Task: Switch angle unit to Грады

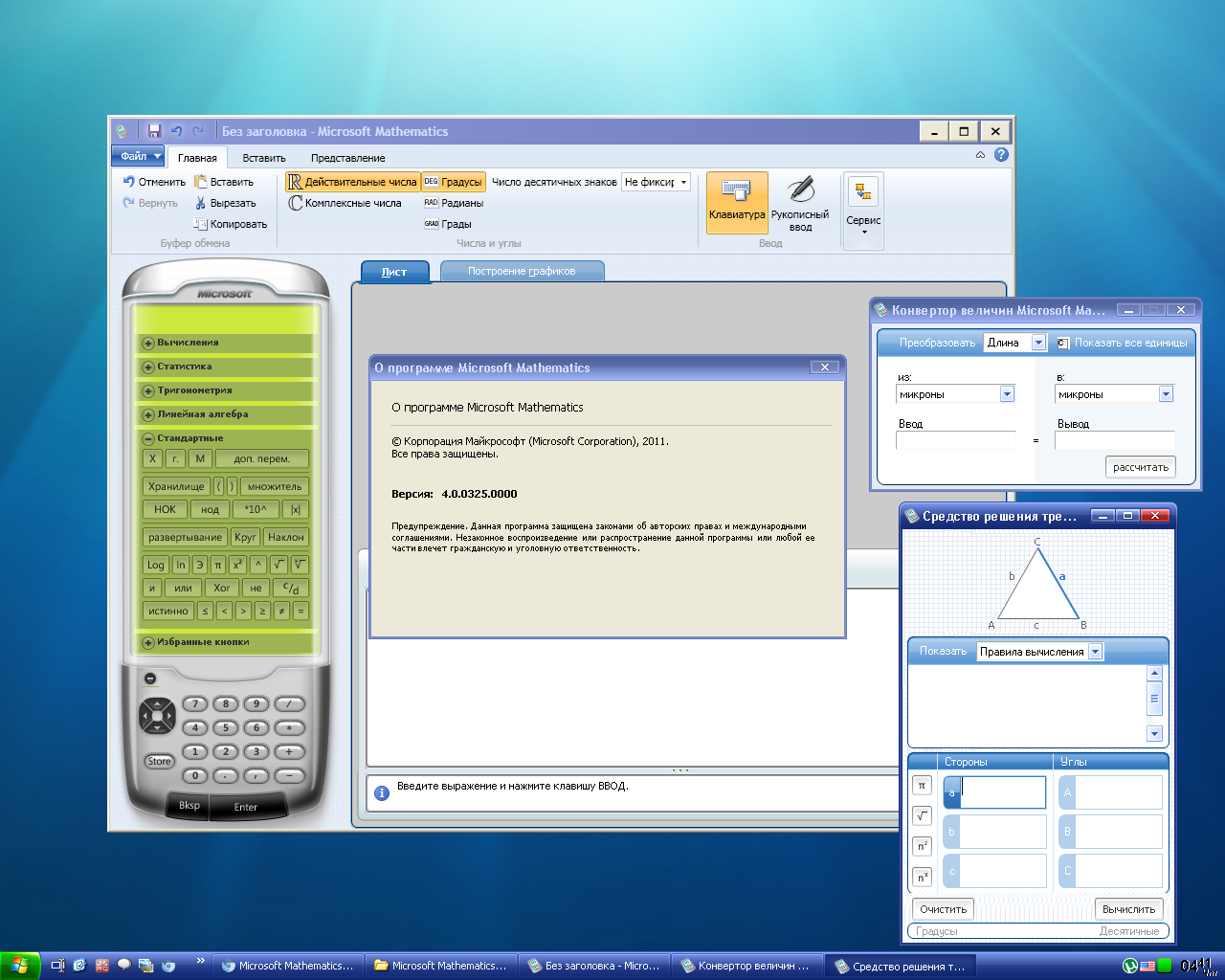Action: click(x=448, y=224)
